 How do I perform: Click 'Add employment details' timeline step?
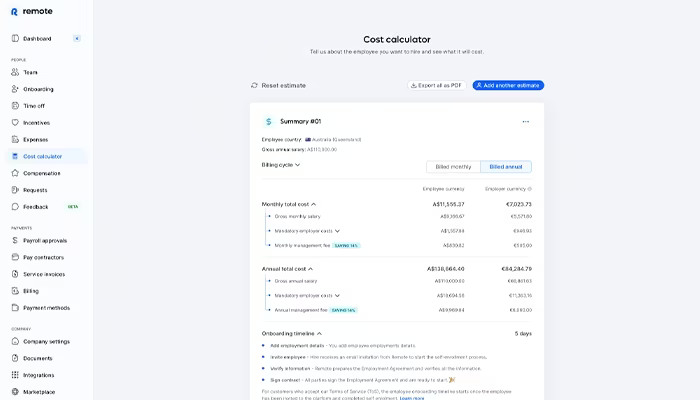pos(297,346)
